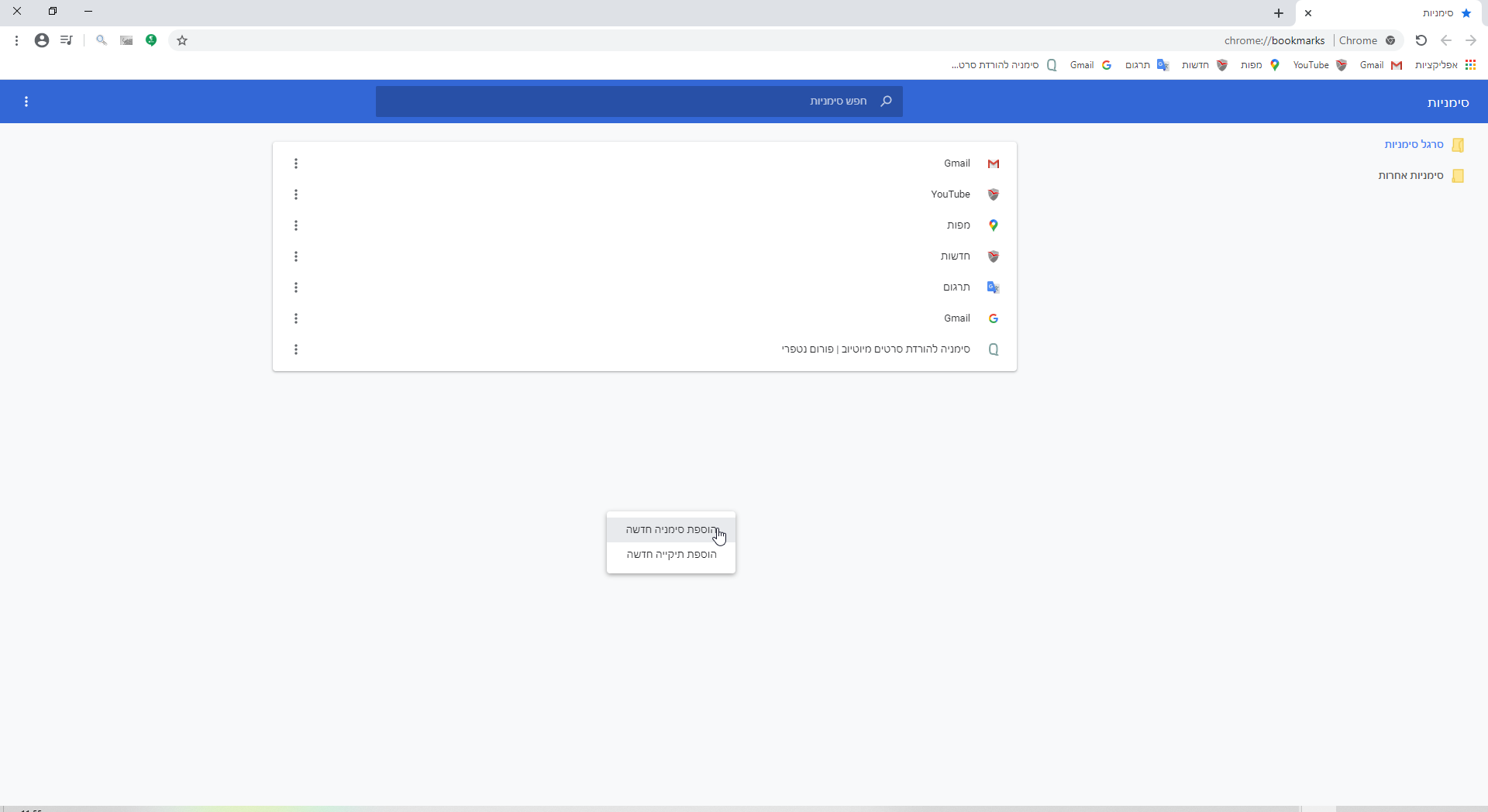The height and width of the screenshot is (812, 1488).
Task: Open YouTube bookmark in bookmarks bar
Action: point(1321,65)
